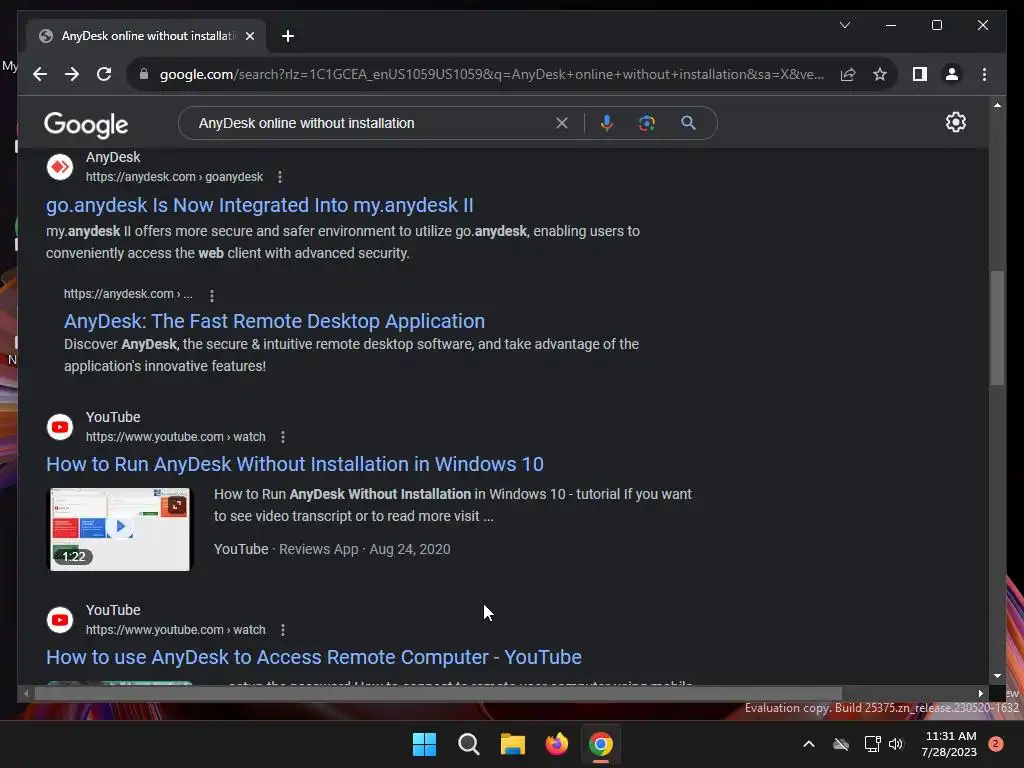
Task: Share this page from address bar
Action: point(848,74)
